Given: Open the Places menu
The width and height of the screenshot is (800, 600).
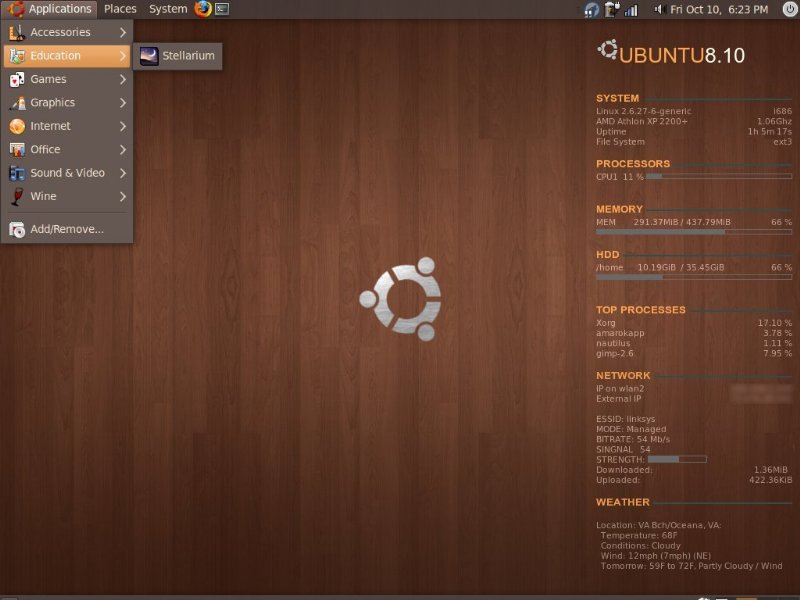Looking at the screenshot, I should [x=119, y=8].
